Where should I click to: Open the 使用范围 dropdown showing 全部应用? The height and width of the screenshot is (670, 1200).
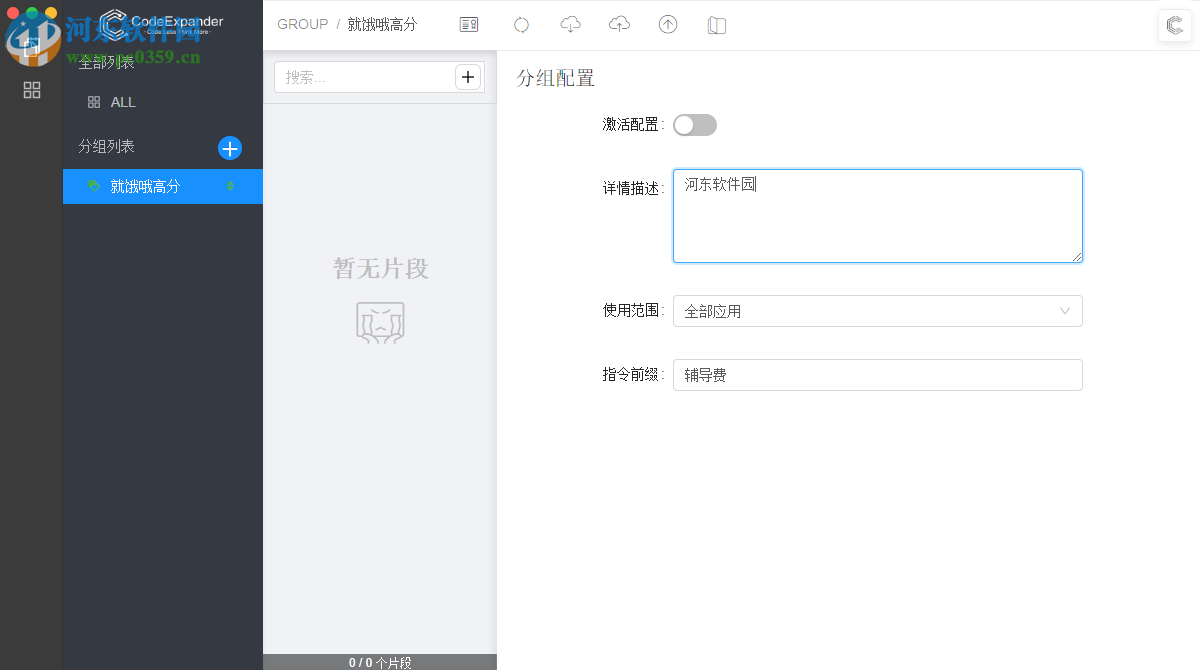point(877,311)
